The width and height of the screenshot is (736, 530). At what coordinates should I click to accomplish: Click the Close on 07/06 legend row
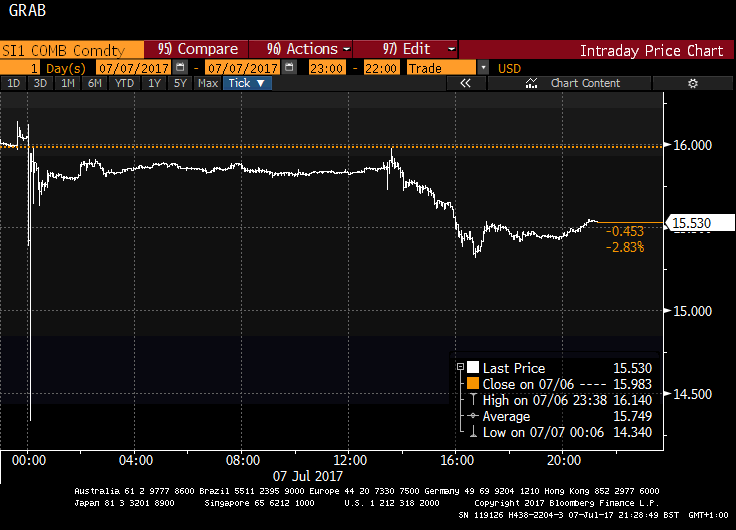pos(559,384)
